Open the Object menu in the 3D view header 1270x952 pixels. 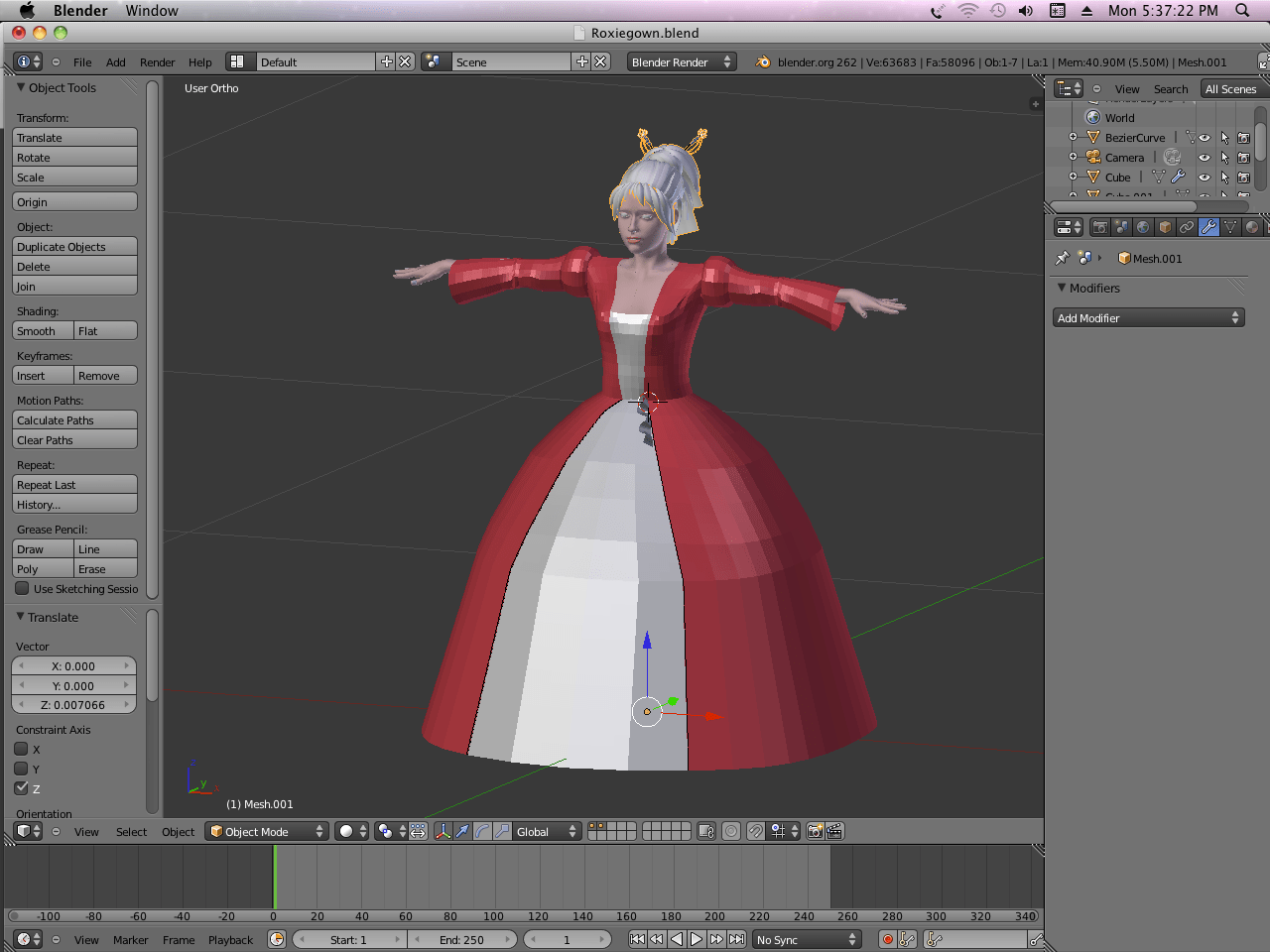(178, 832)
